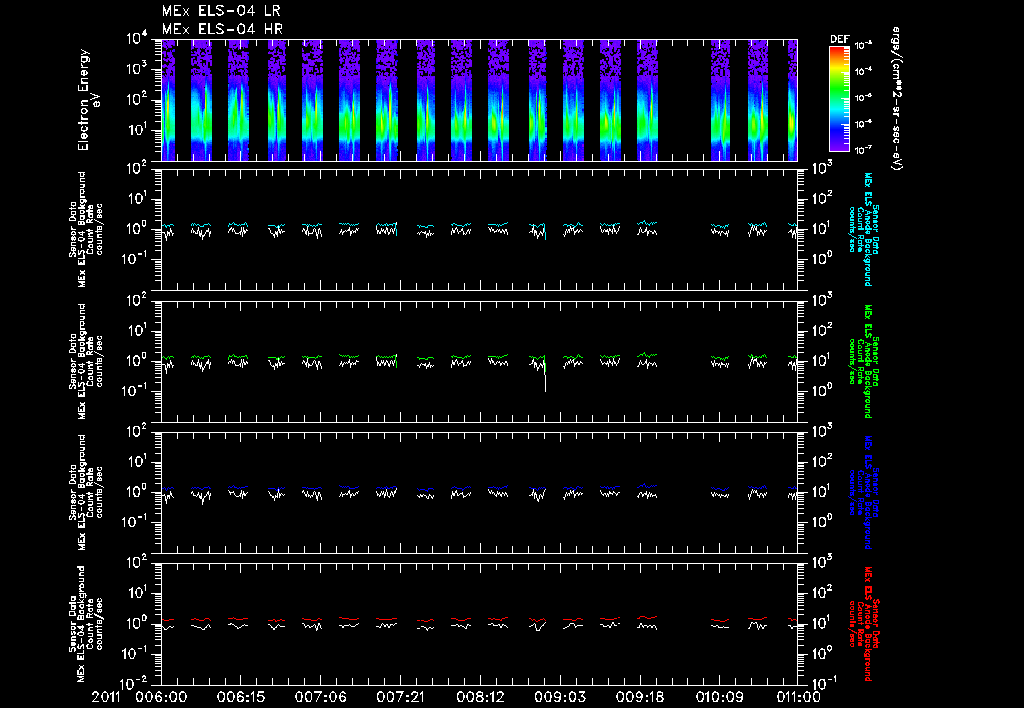Click the cyan Anode Background Count Rate label

pyautogui.click(x=863, y=229)
